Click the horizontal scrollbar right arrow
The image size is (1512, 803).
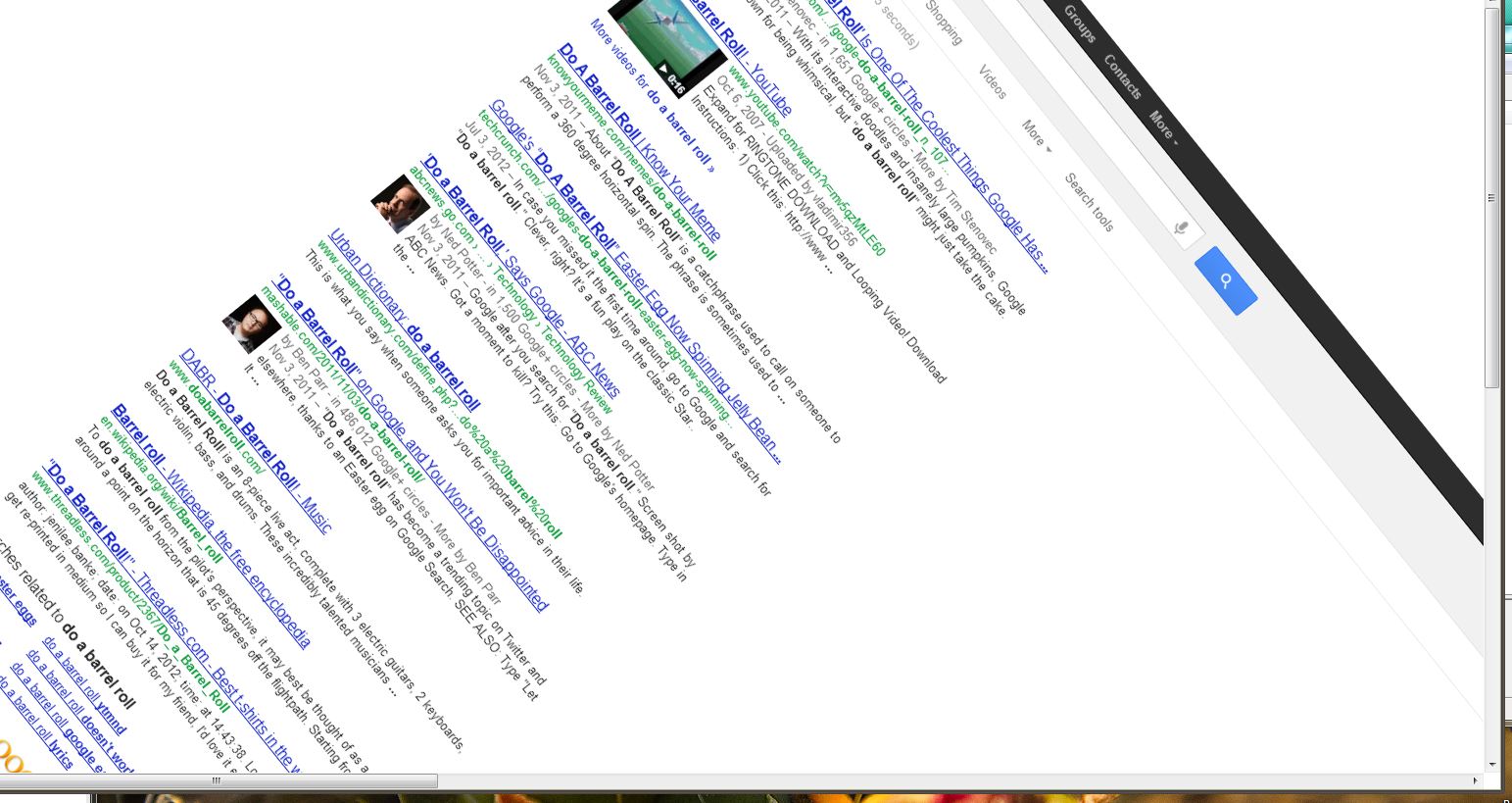point(1476,780)
